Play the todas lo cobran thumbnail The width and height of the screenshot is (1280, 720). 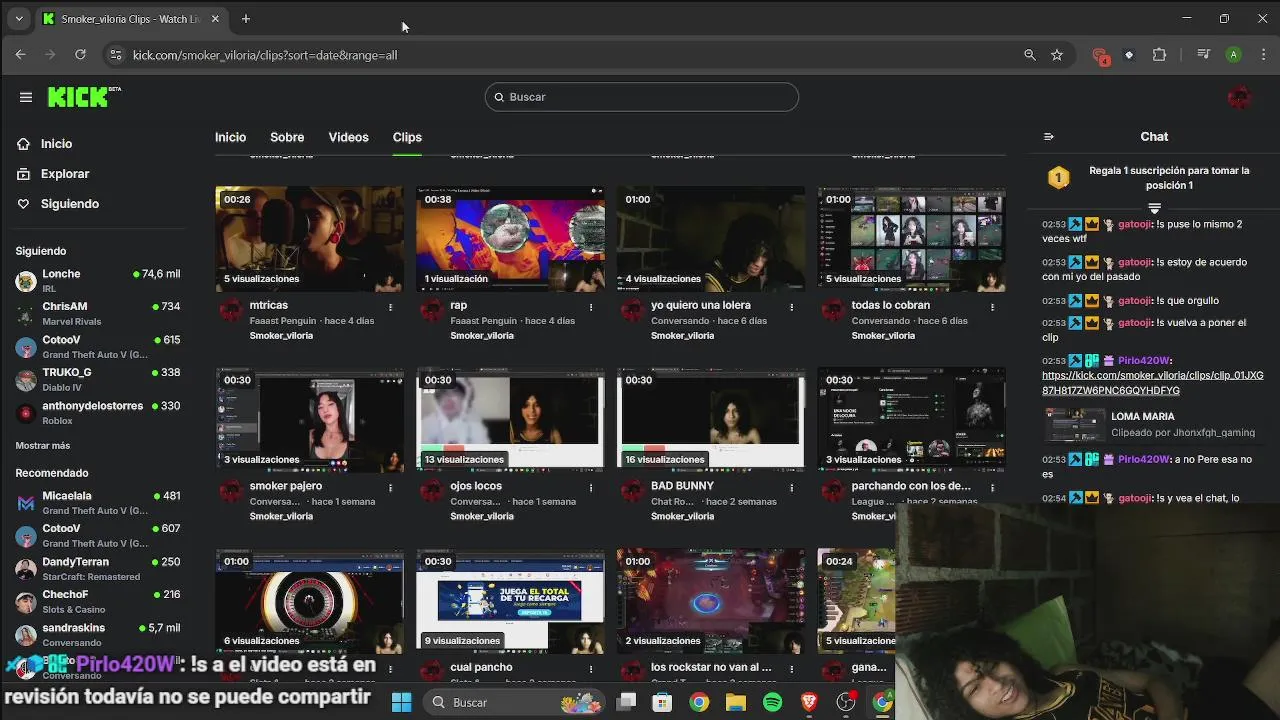911,239
